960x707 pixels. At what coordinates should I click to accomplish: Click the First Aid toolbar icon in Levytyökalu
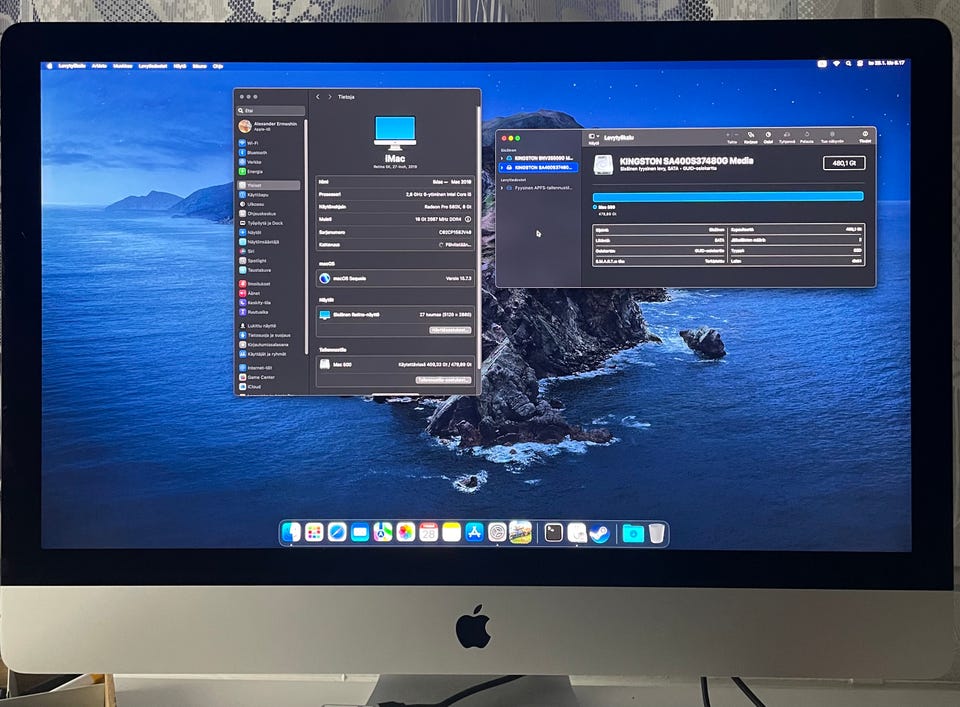point(751,137)
